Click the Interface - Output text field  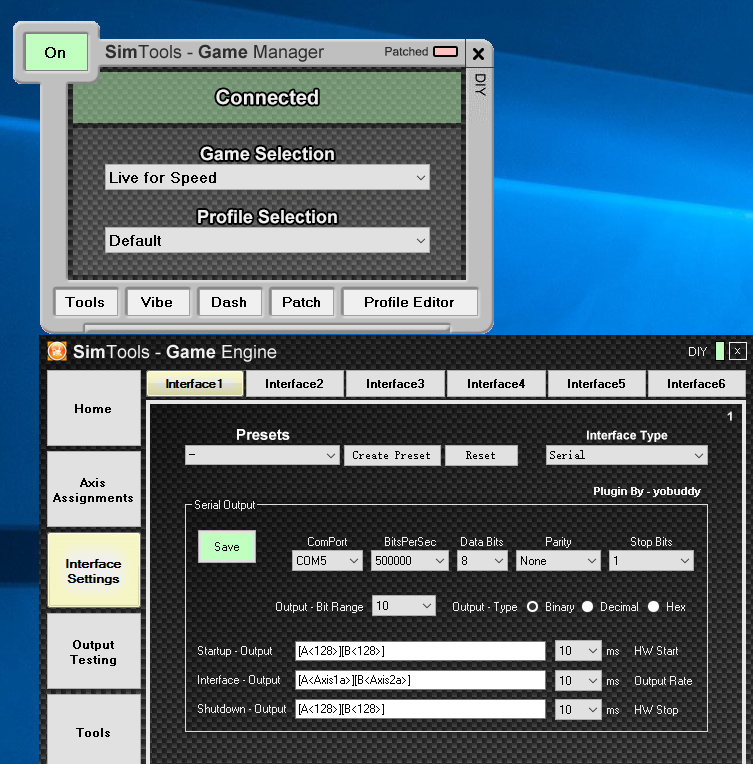pyautogui.click(x=420, y=680)
